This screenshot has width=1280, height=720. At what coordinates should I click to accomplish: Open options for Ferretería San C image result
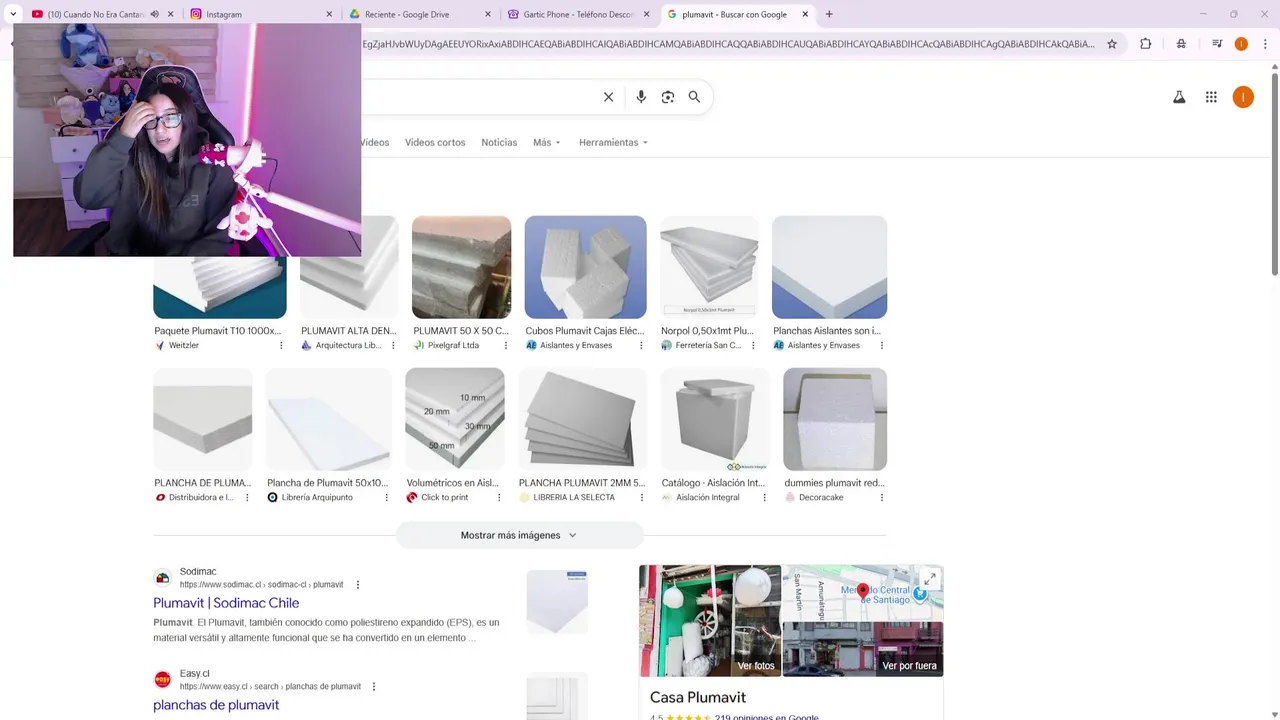point(753,345)
